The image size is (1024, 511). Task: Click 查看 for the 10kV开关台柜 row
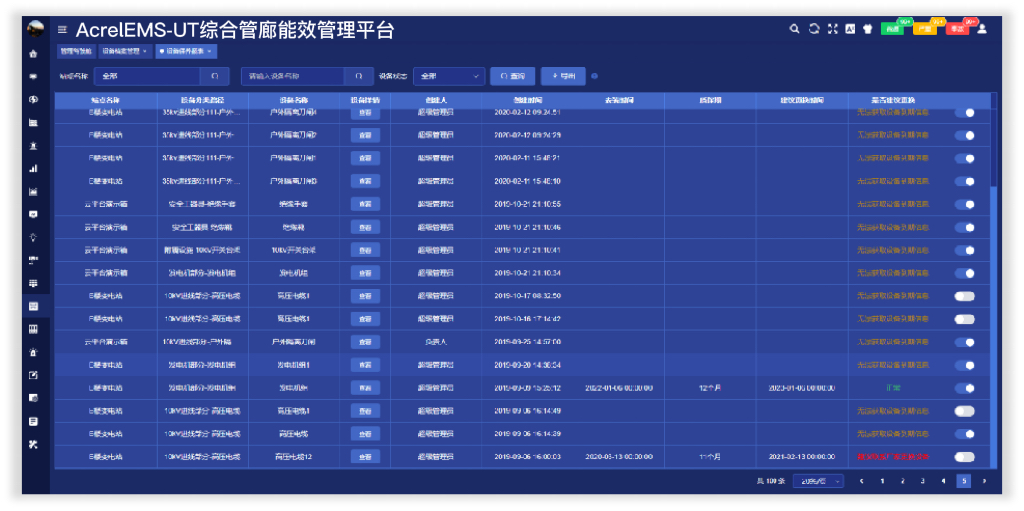pos(365,250)
